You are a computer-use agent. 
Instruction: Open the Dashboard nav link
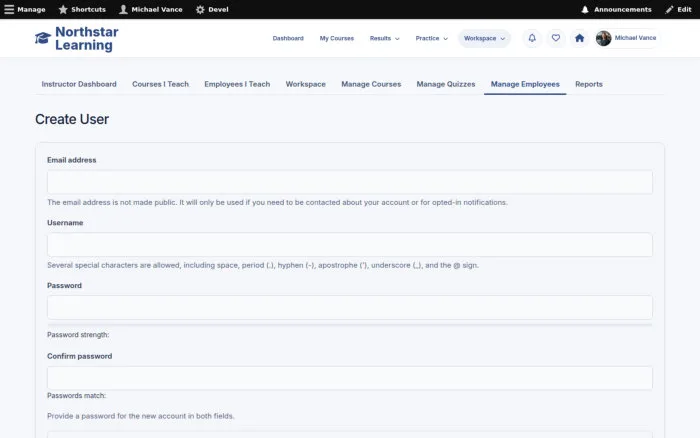coord(288,38)
